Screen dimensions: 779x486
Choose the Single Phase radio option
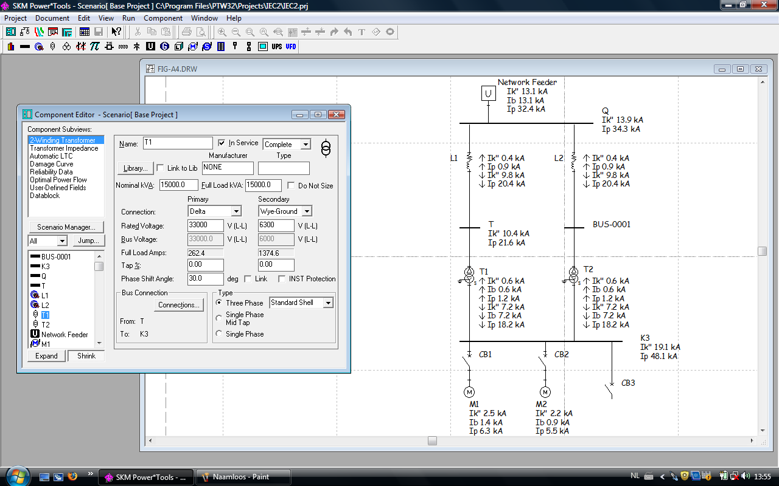click(219, 334)
